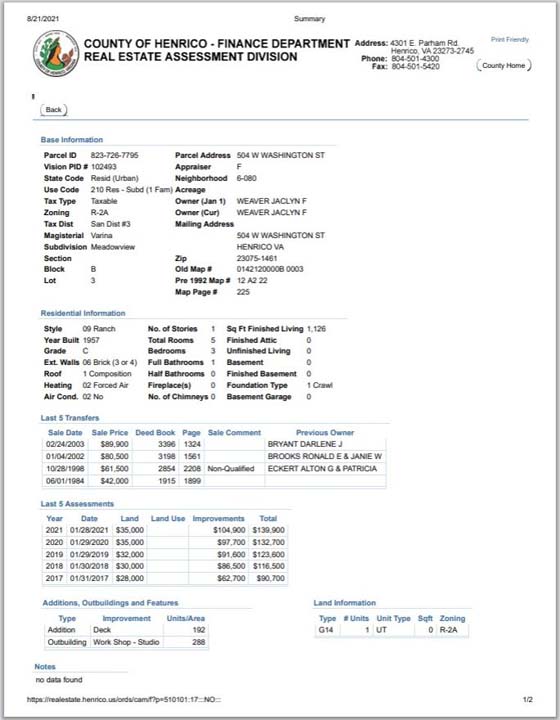Select Old Map # value 0142120000B 0003
Screen dimensions: 560x720
pyautogui.click(x=270, y=269)
